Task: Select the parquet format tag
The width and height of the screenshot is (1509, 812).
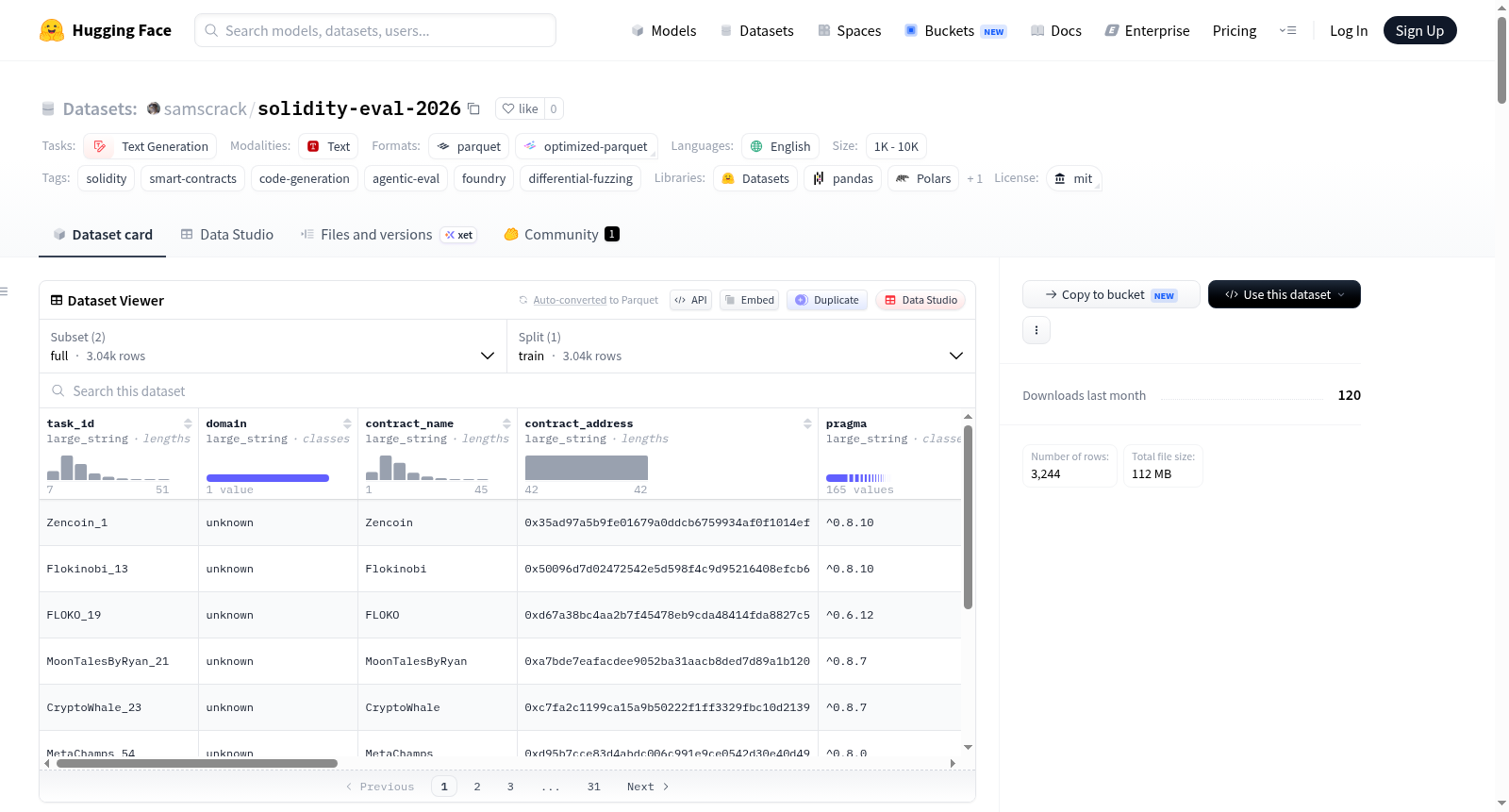Action: pyautogui.click(x=469, y=146)
